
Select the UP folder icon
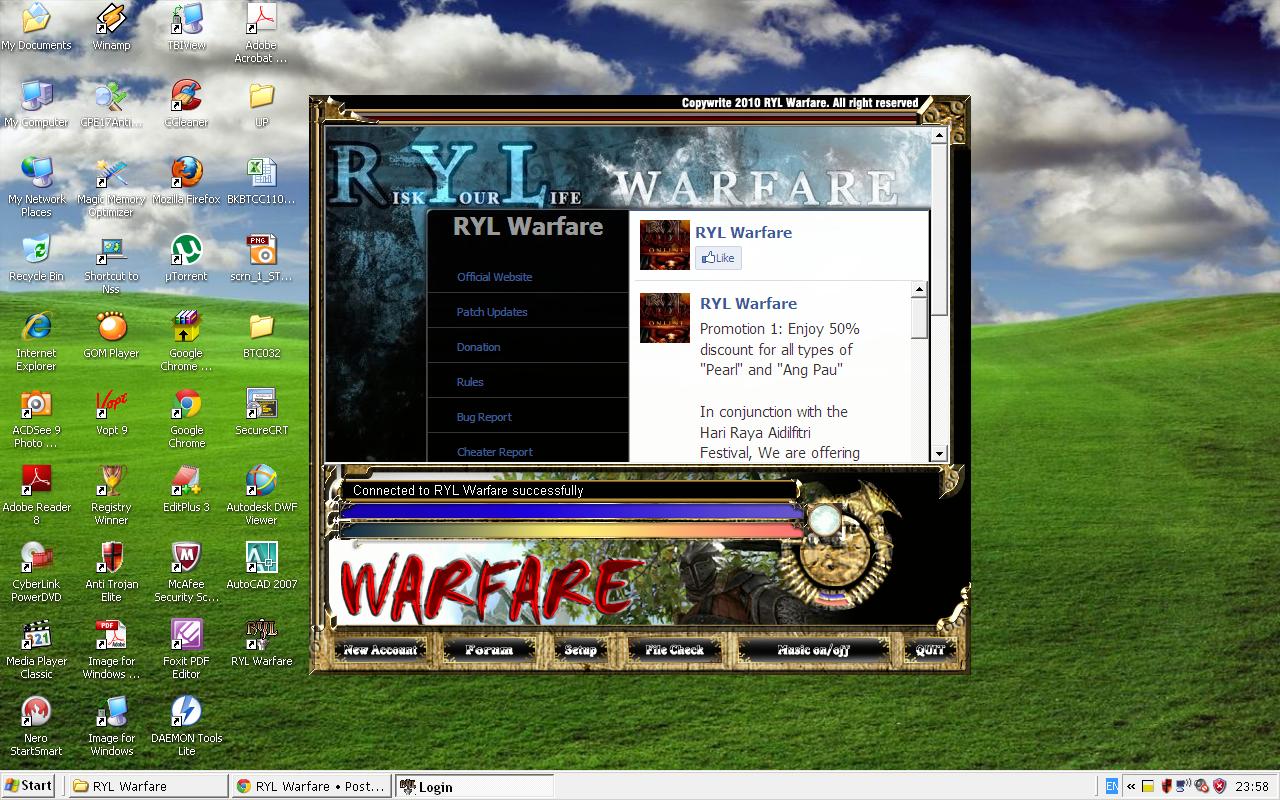[261, 104]
